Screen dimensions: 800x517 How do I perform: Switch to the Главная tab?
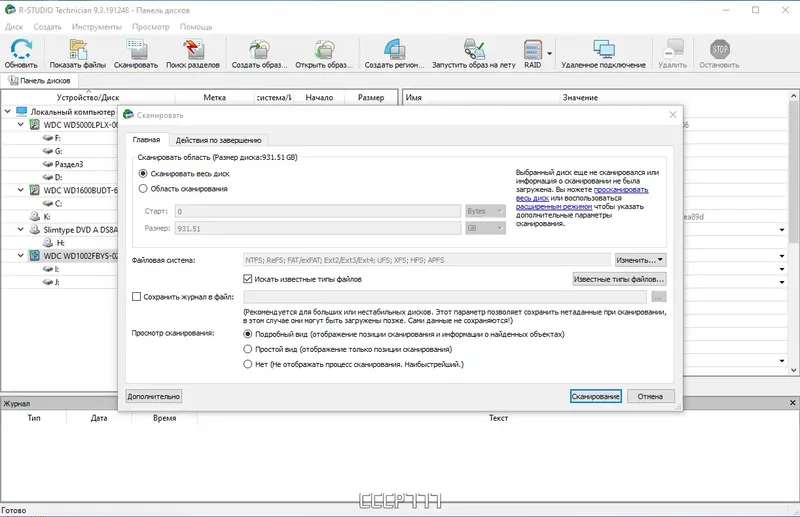pos(146,139)
